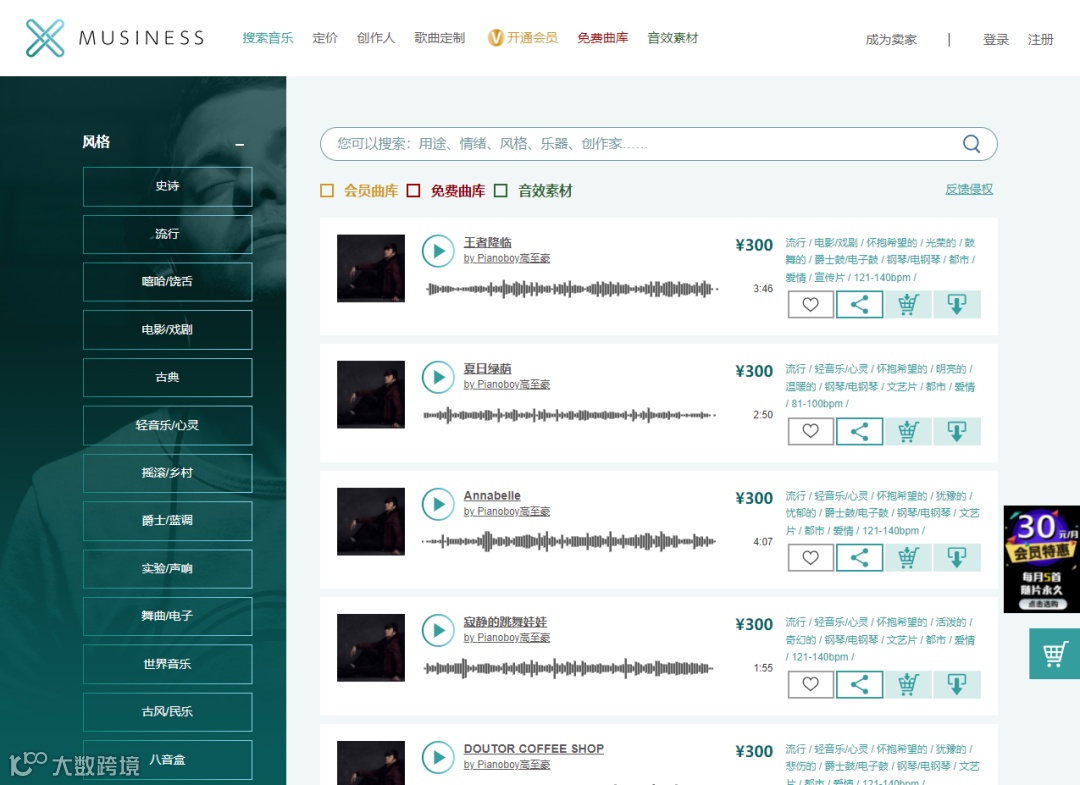
Task: Share the track 寂静的跳舞娃娃
Action: 860,684
